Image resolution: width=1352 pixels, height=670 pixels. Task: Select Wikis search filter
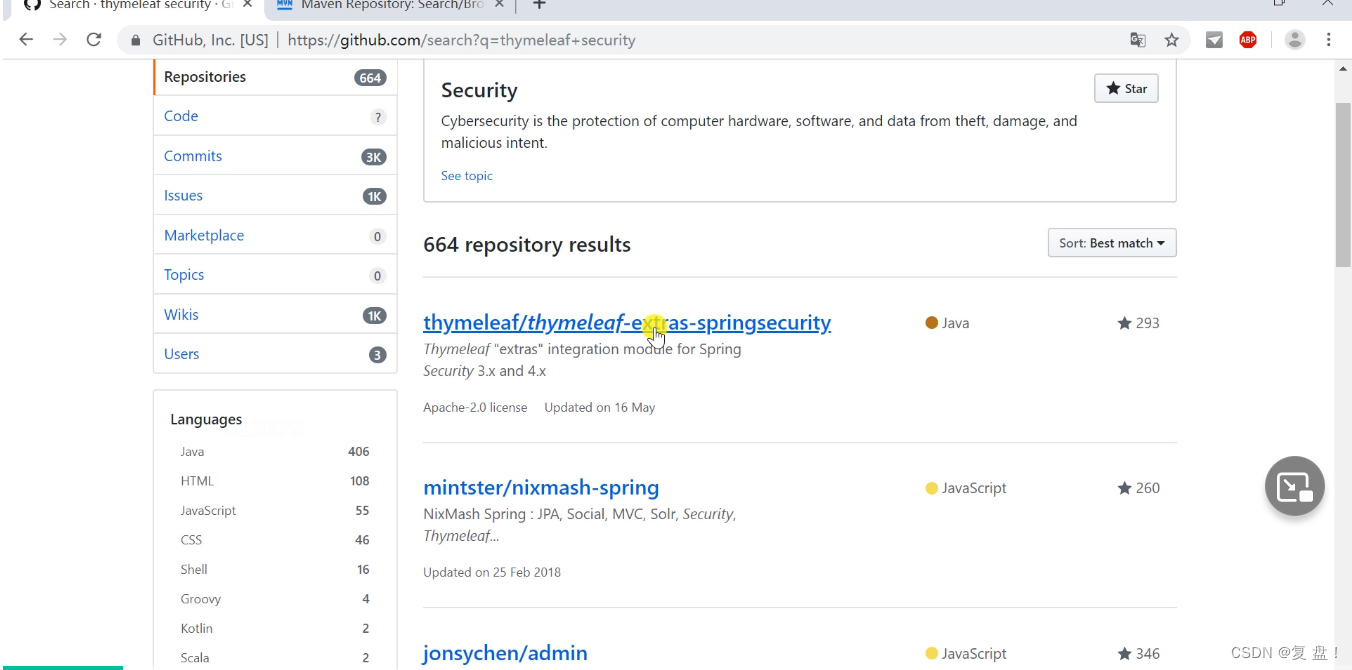point(274,314)
